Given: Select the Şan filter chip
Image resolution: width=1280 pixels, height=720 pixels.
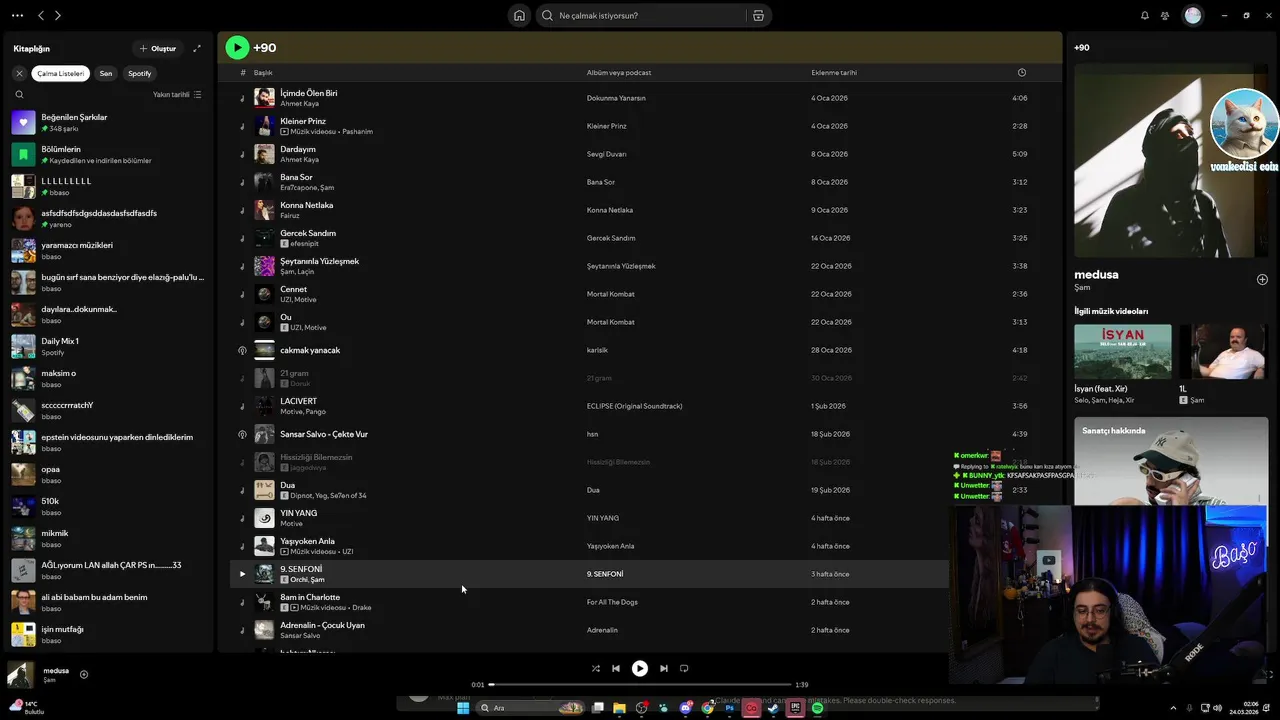Looking at the screenshot, I should point(106,73).
